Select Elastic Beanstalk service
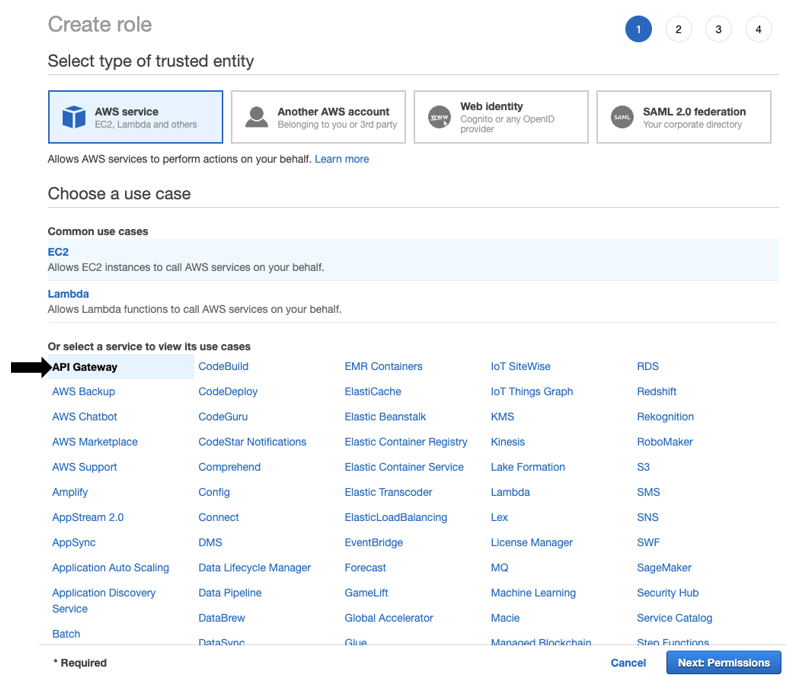Image resolution: width=789 pixels, height=678 pixels. click(x=385, y=417)
